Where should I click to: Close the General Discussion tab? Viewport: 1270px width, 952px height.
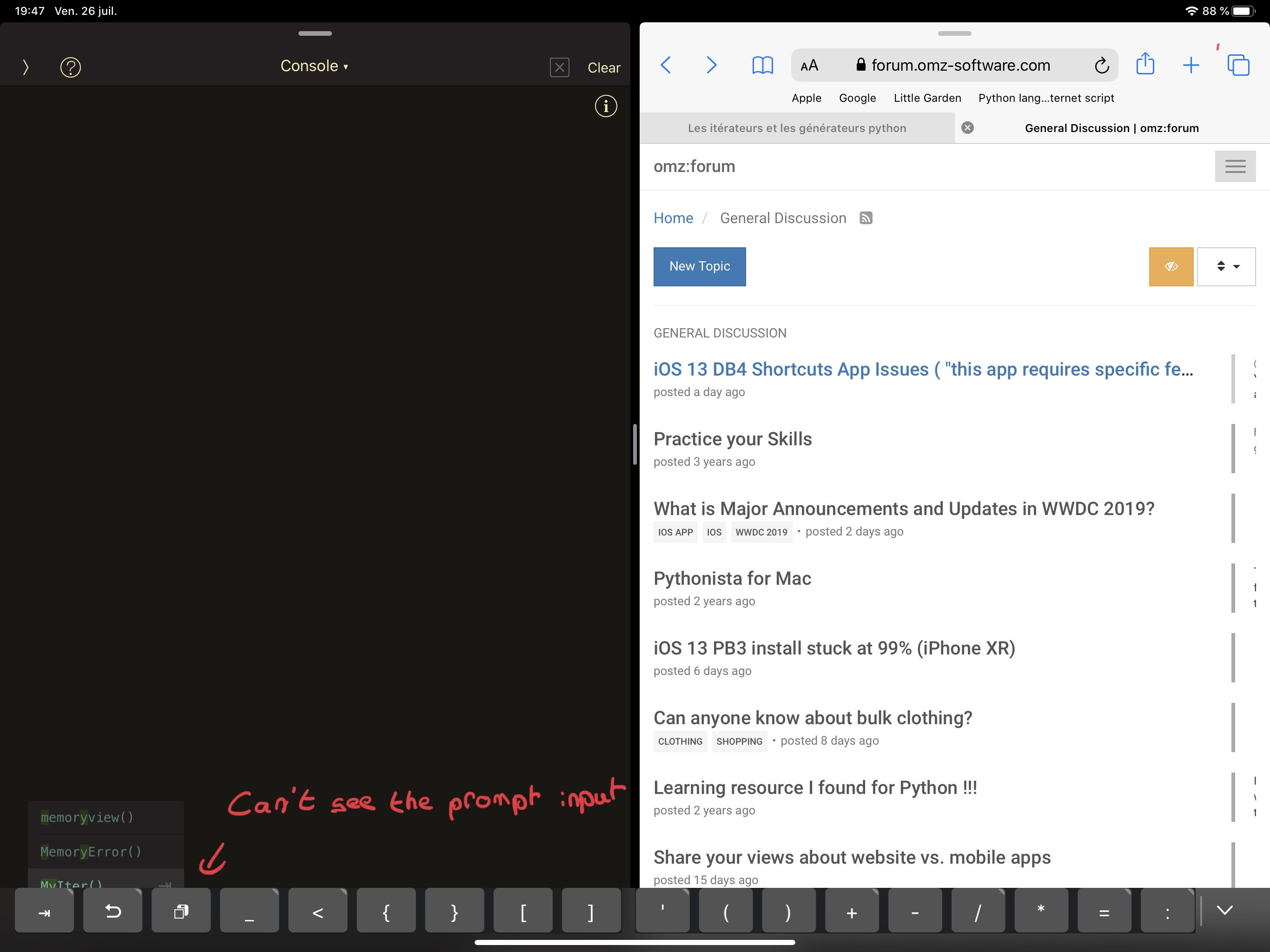967,128
